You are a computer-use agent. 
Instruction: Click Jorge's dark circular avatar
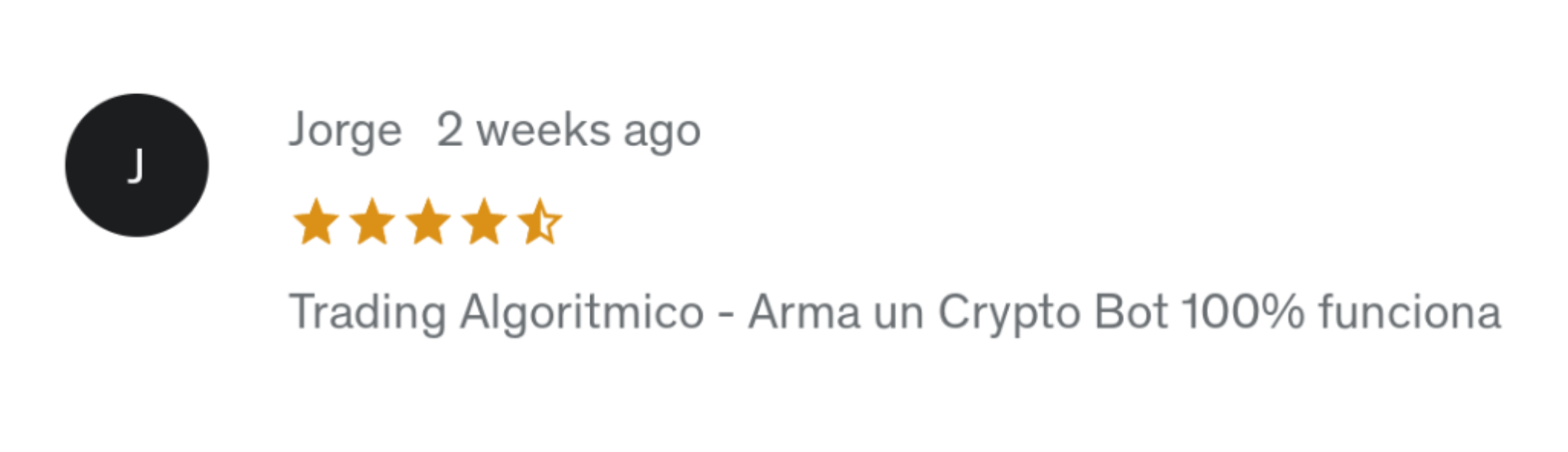136,165
